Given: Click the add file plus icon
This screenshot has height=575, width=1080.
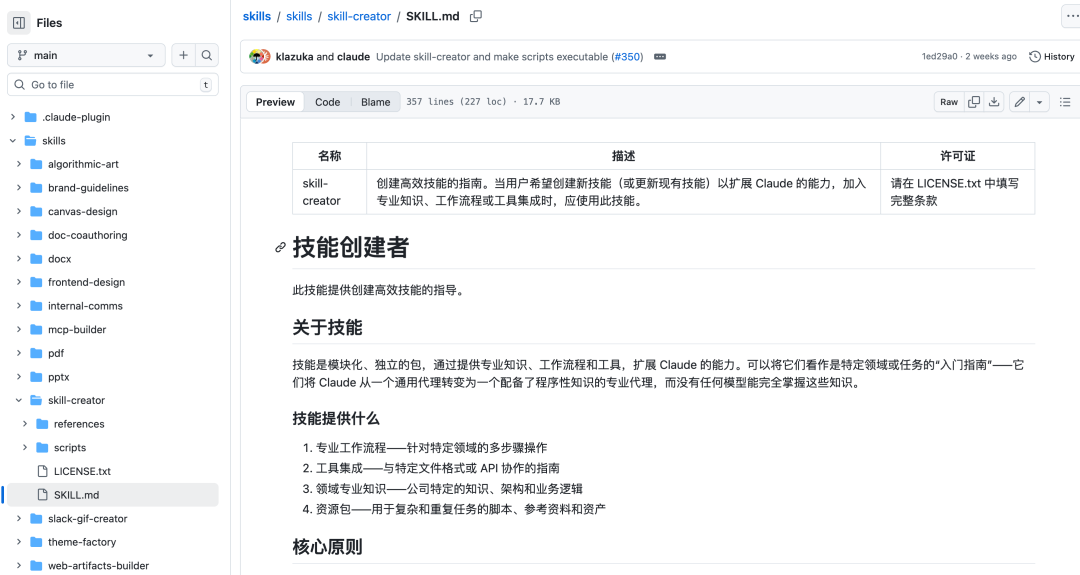Looking at the screenshot, I should pos(184,56).
